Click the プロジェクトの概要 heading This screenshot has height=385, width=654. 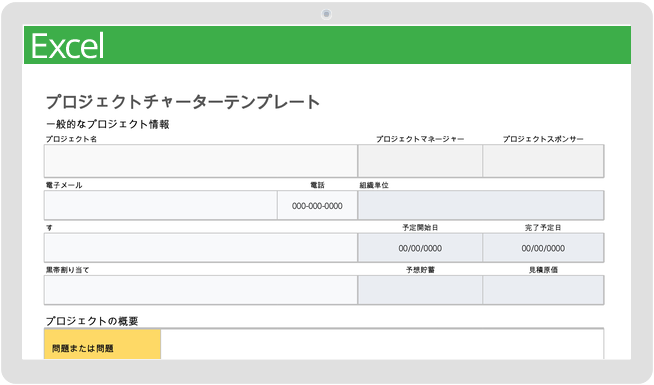[x=92, y=321]
